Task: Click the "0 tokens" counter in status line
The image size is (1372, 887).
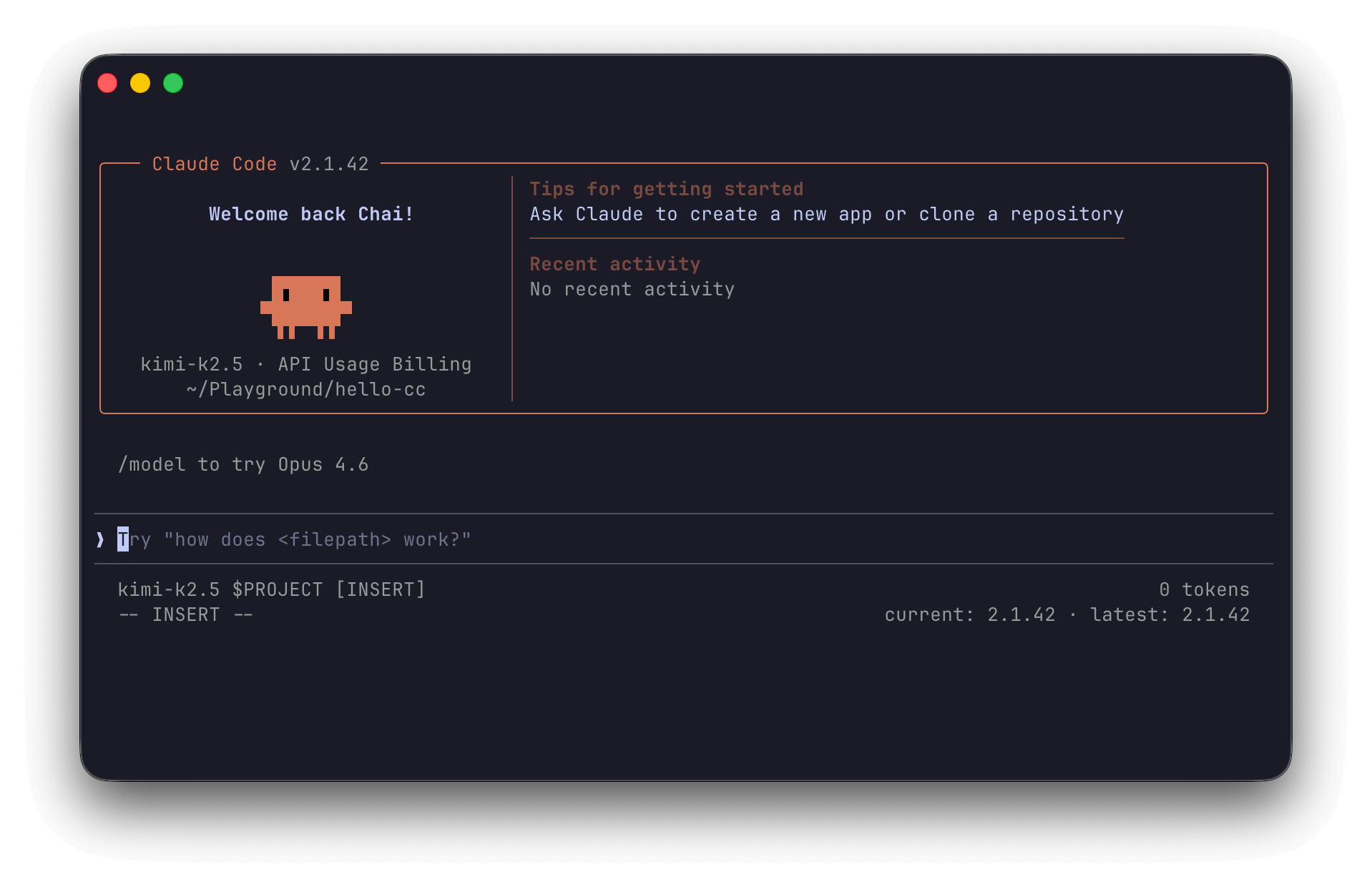Action: point(1204,590)
